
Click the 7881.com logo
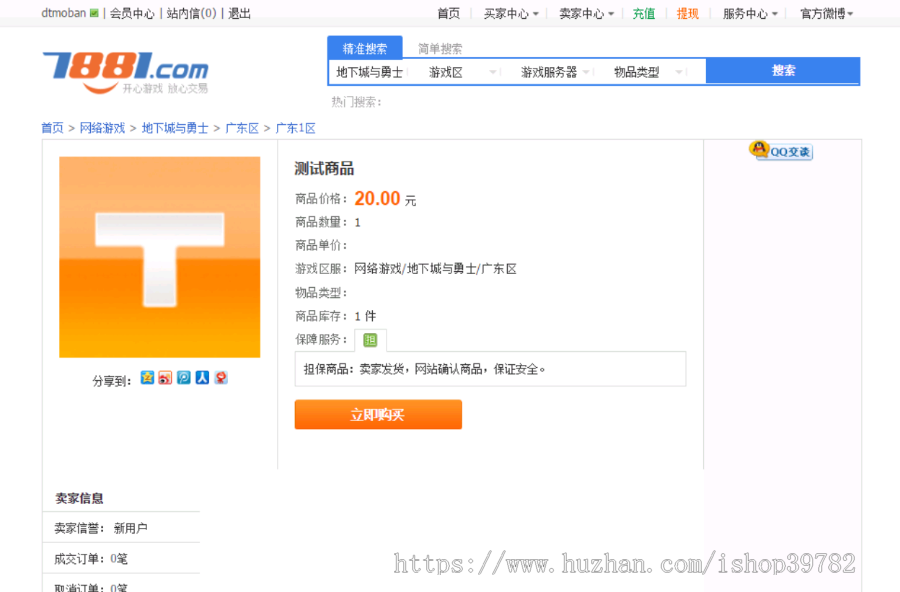[125, 72]
